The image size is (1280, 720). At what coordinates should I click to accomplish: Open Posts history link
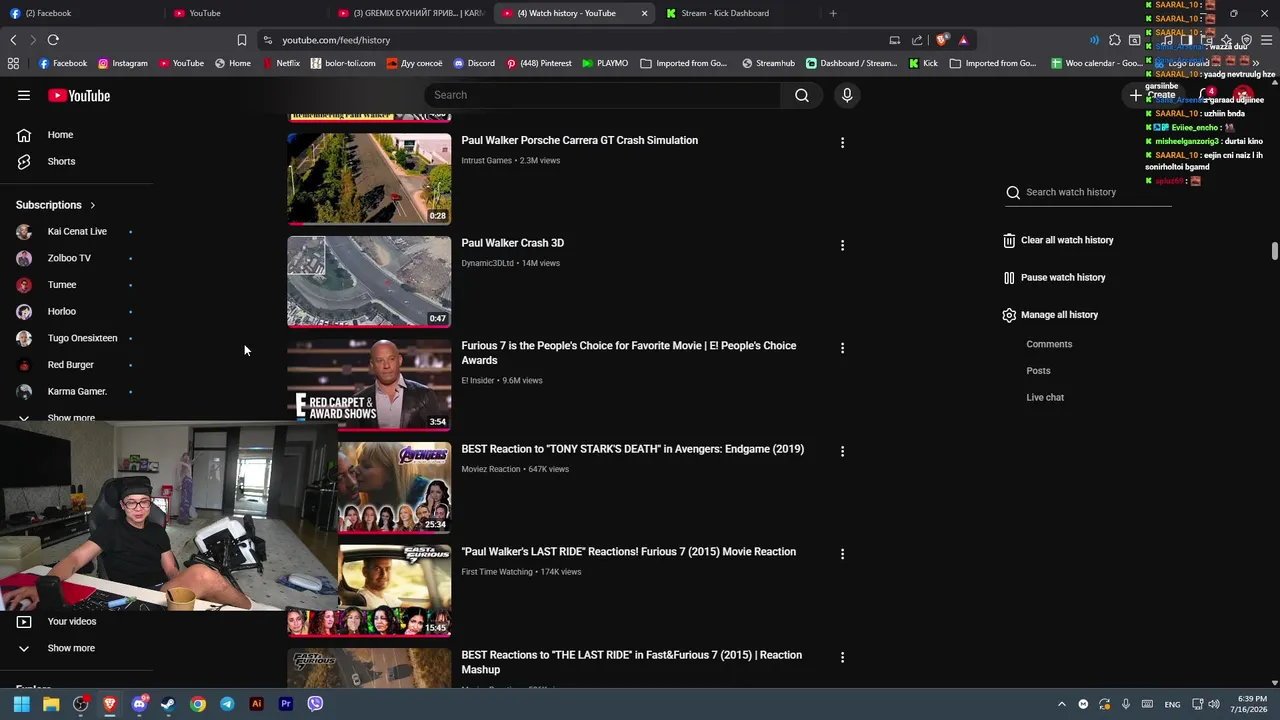(1038, 371)
